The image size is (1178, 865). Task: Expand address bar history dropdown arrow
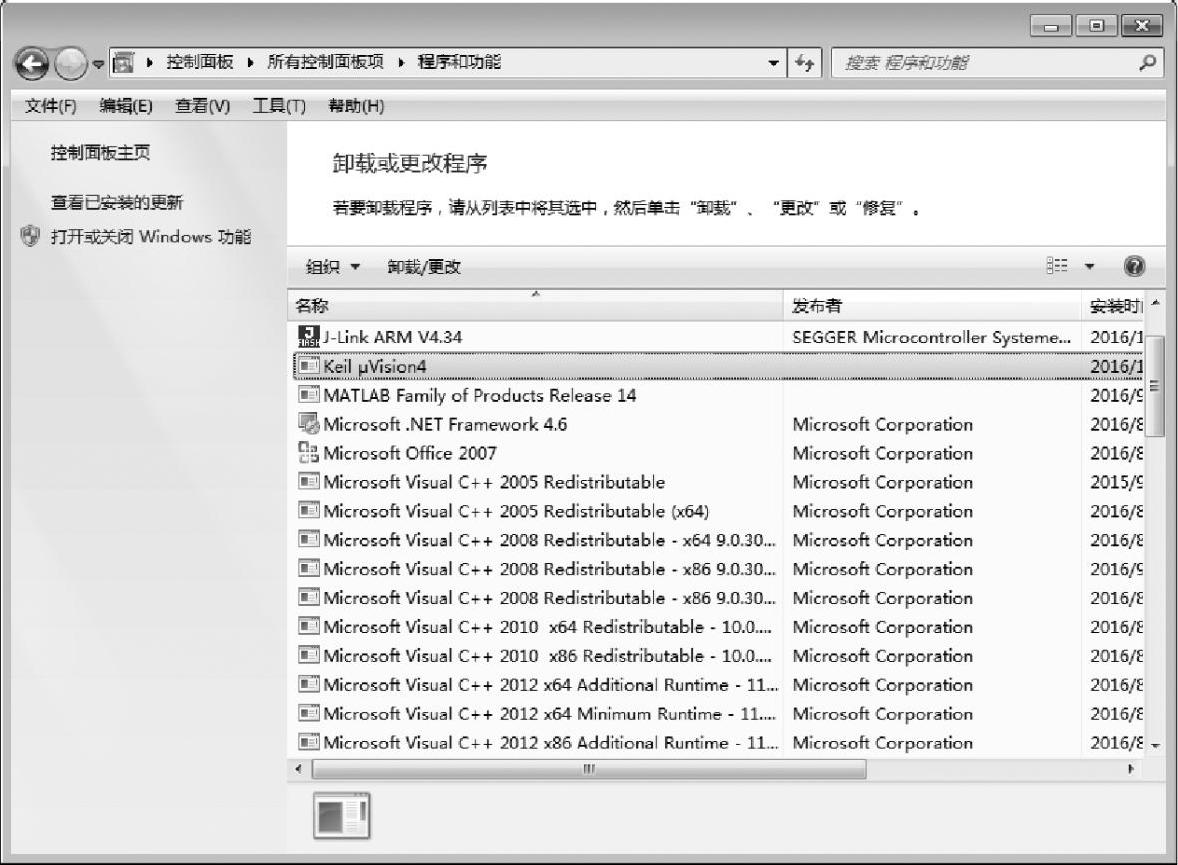click(x=773, y=63)
